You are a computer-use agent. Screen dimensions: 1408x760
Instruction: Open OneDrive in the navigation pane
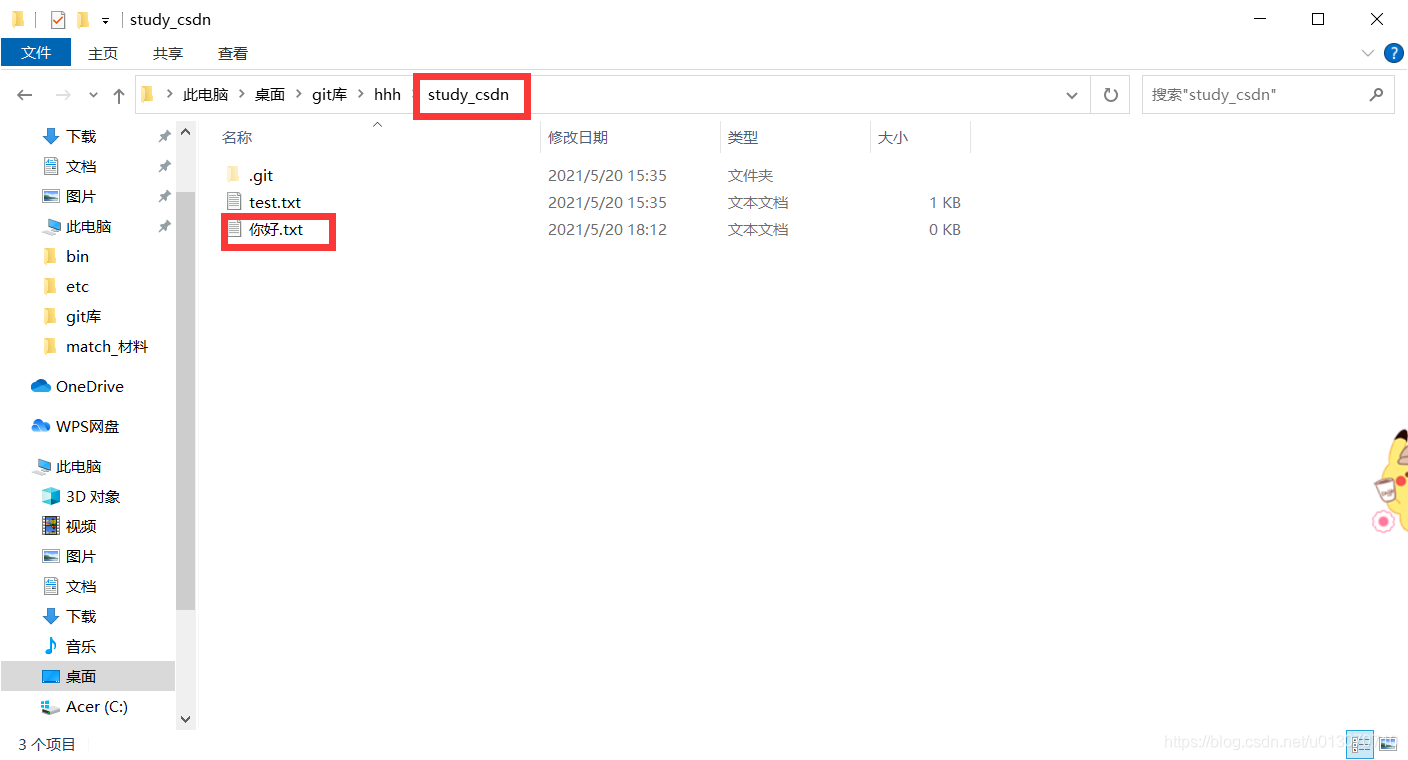point(88,386)
